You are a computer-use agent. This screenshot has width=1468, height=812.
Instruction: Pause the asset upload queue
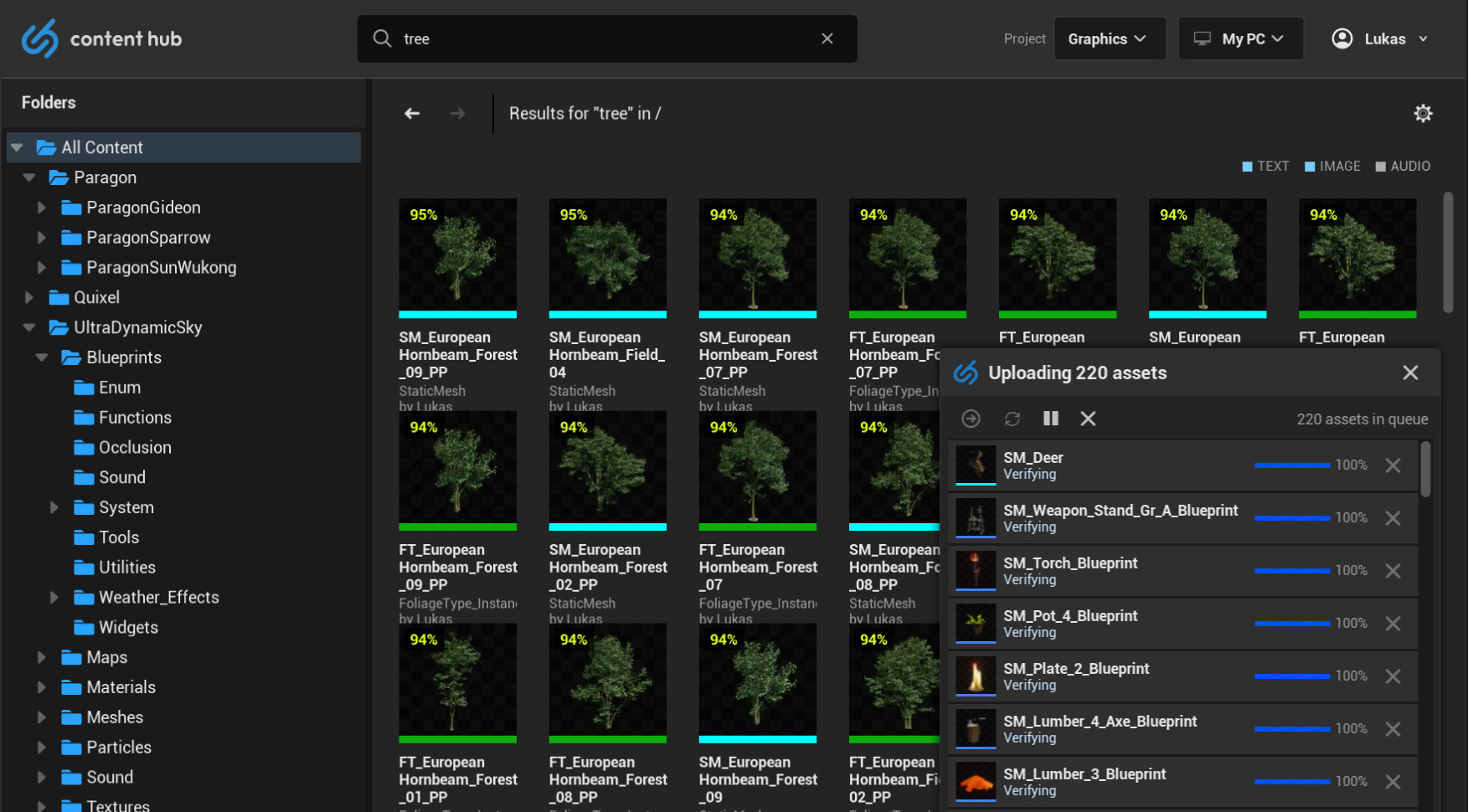click(x=1051, y=419)
